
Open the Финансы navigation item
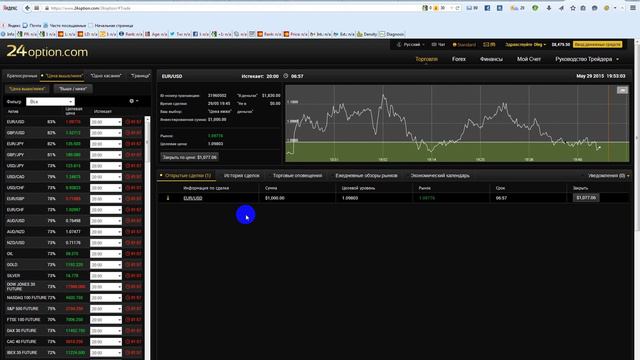(x=491, y=59)
